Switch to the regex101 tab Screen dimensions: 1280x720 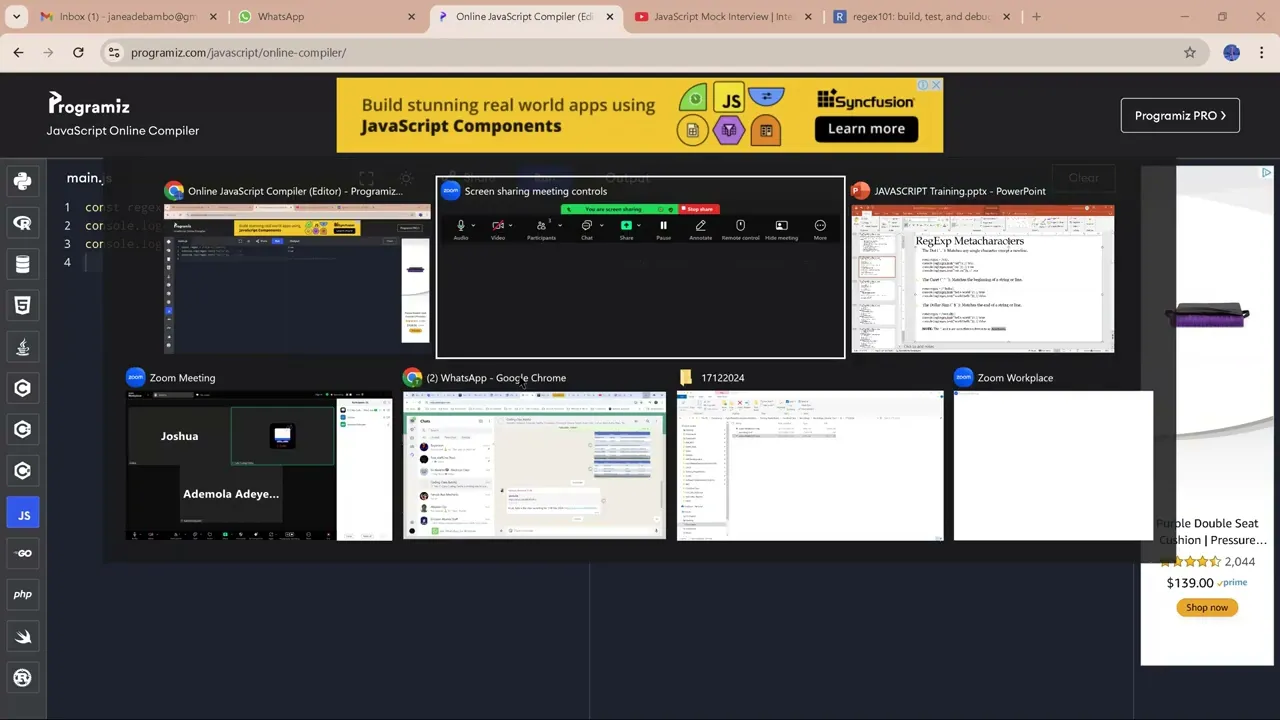924,16
